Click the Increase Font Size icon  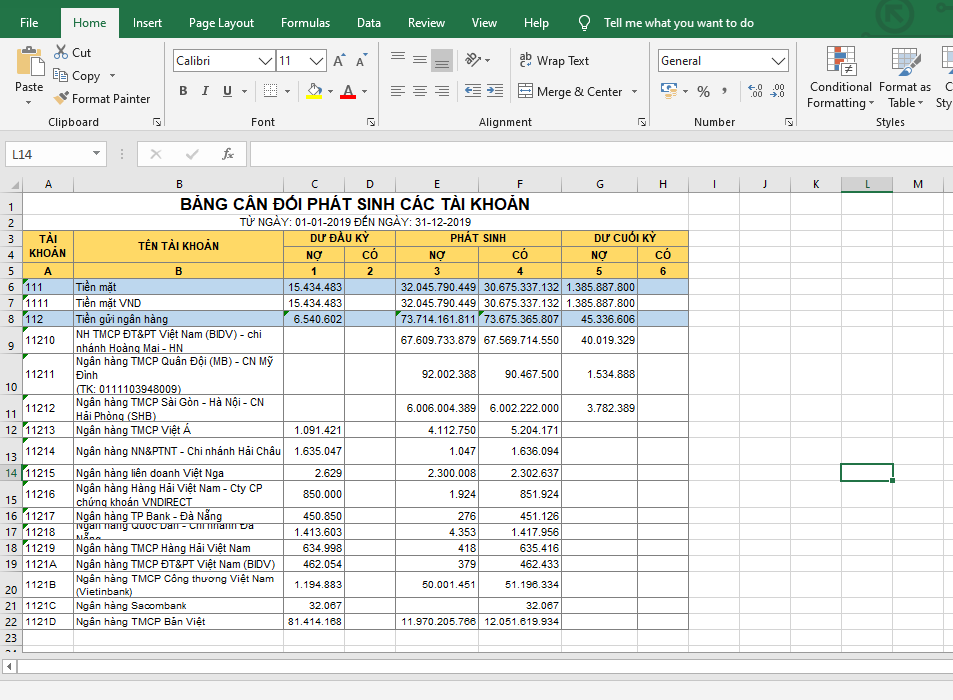[339, 61]
